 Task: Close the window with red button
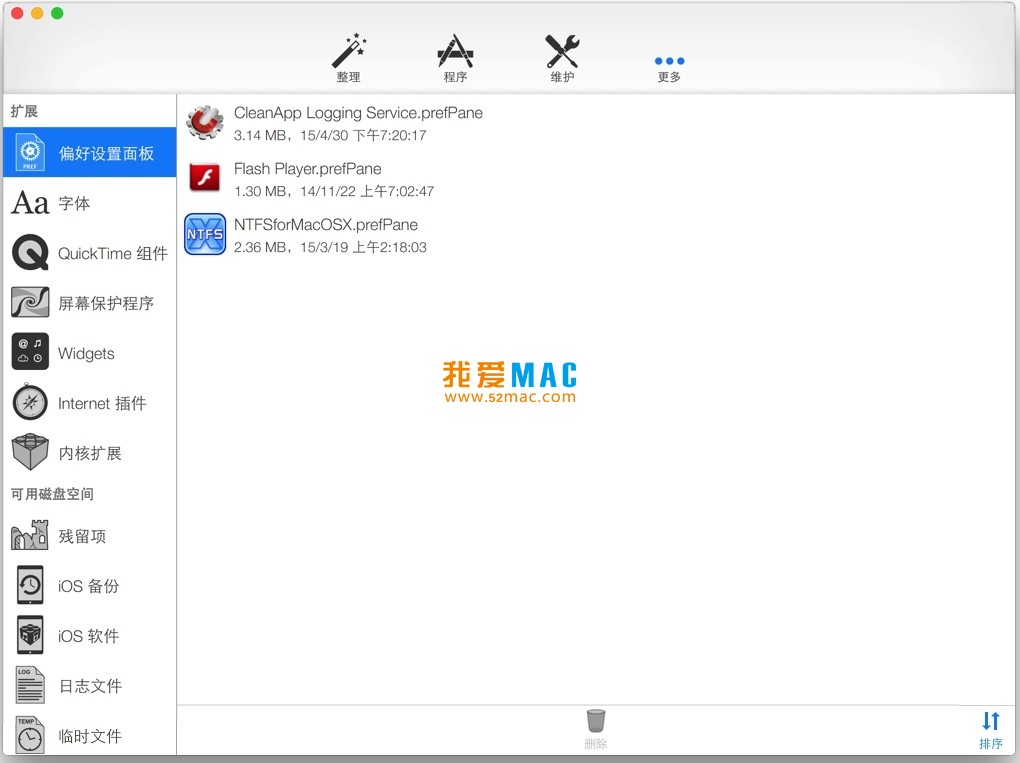(17, 13)
